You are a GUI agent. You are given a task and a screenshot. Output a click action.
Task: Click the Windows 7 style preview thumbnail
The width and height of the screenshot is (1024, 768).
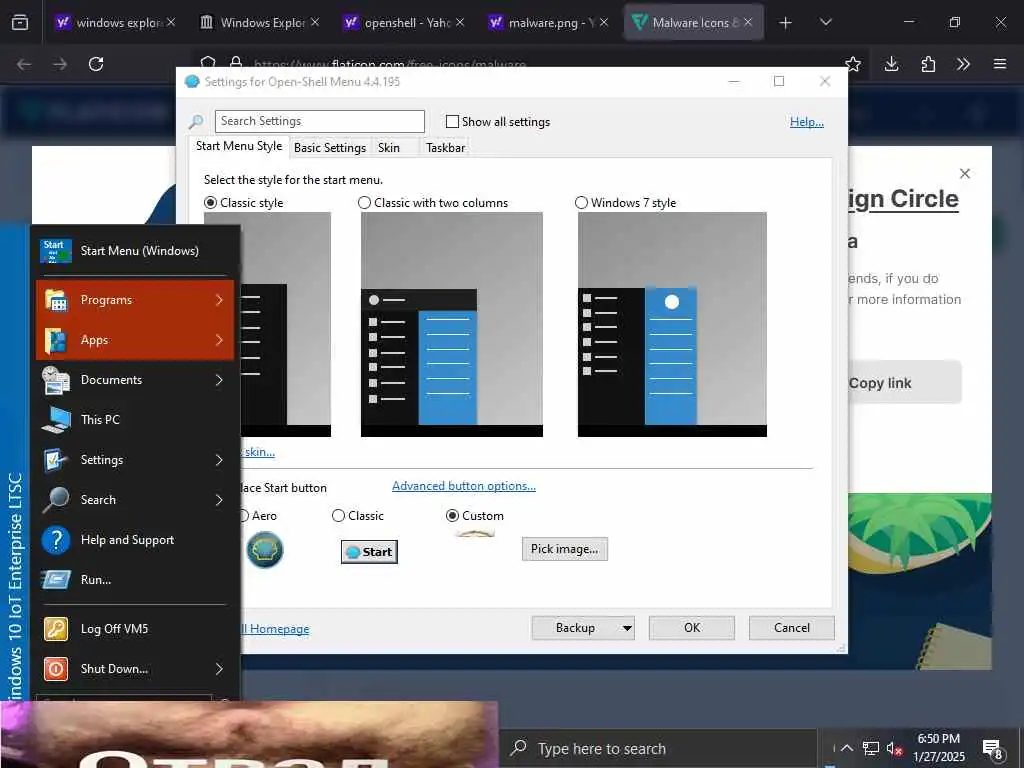(x=672, y=324)
